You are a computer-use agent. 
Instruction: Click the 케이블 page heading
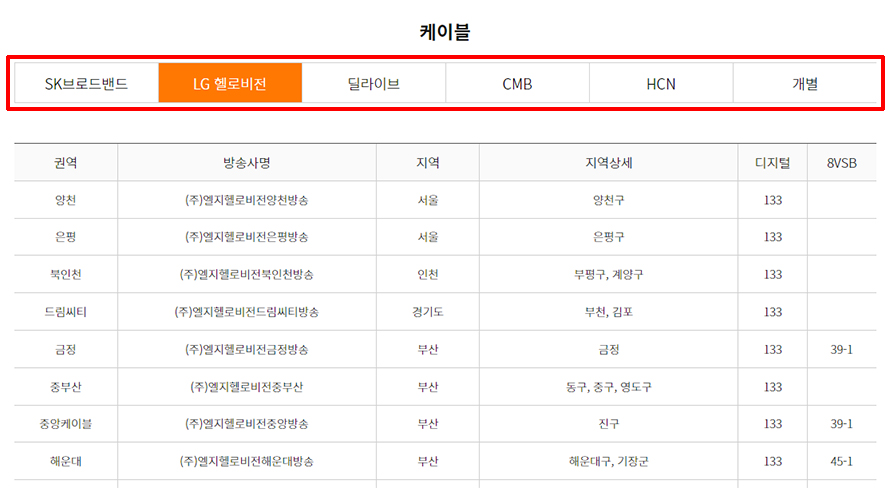(445, 31)
